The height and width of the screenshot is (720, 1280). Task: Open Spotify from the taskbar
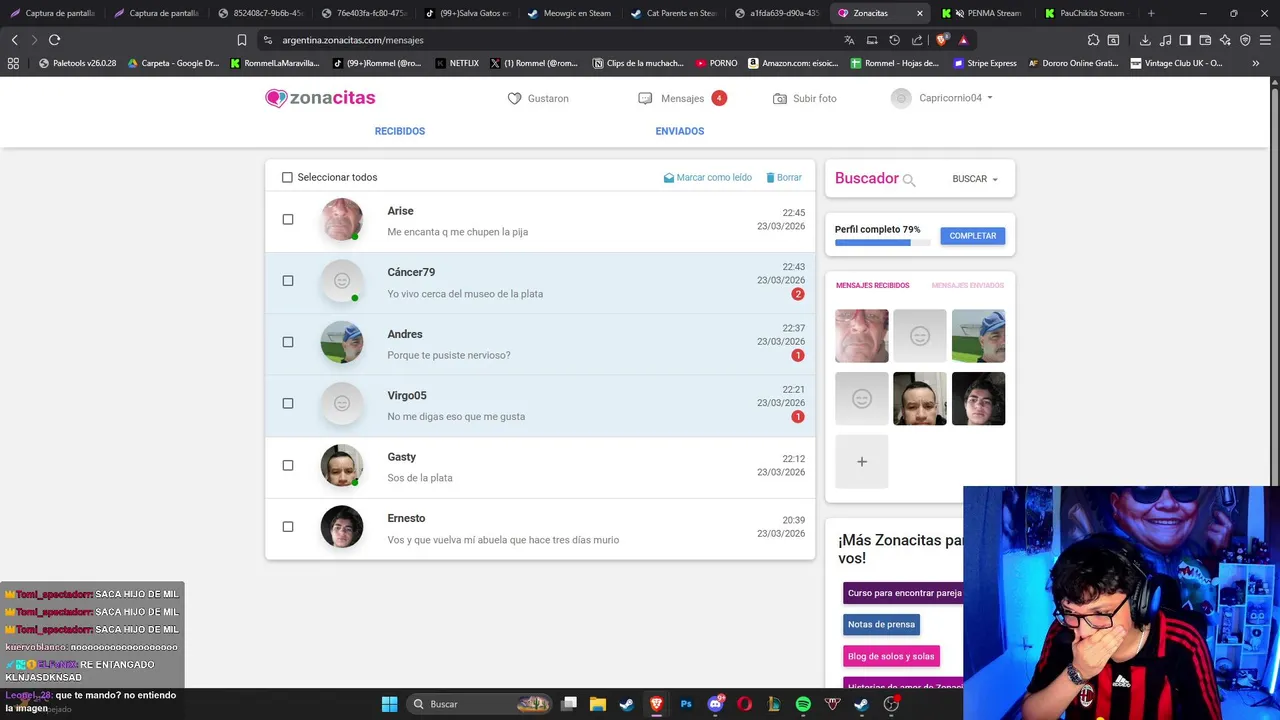click(803, 704)
